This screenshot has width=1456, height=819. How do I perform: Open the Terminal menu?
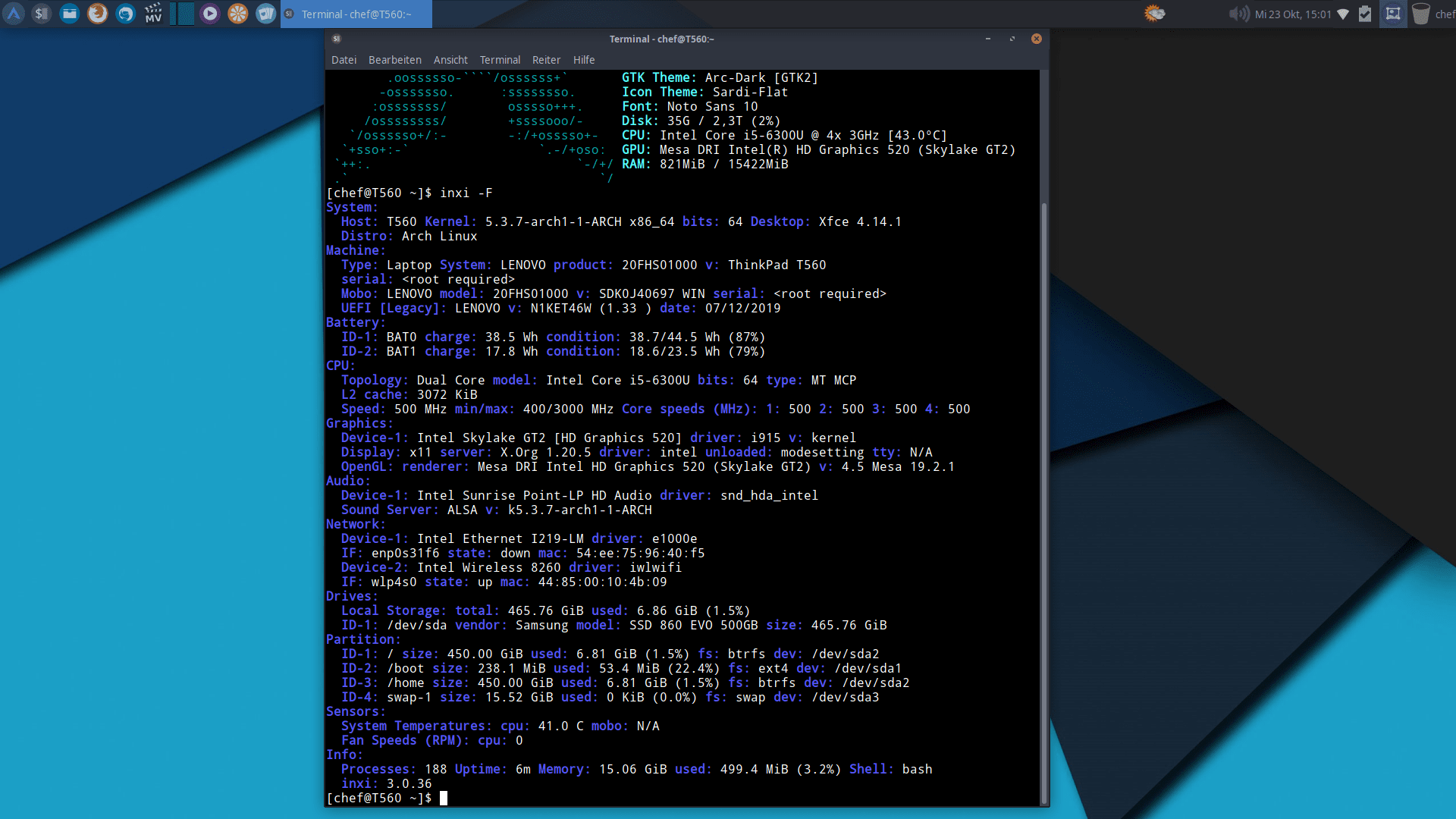click(x=500, y=60)
